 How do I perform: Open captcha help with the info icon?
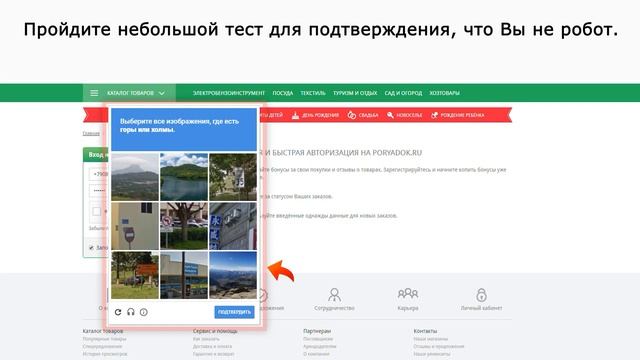pos(144,312)
